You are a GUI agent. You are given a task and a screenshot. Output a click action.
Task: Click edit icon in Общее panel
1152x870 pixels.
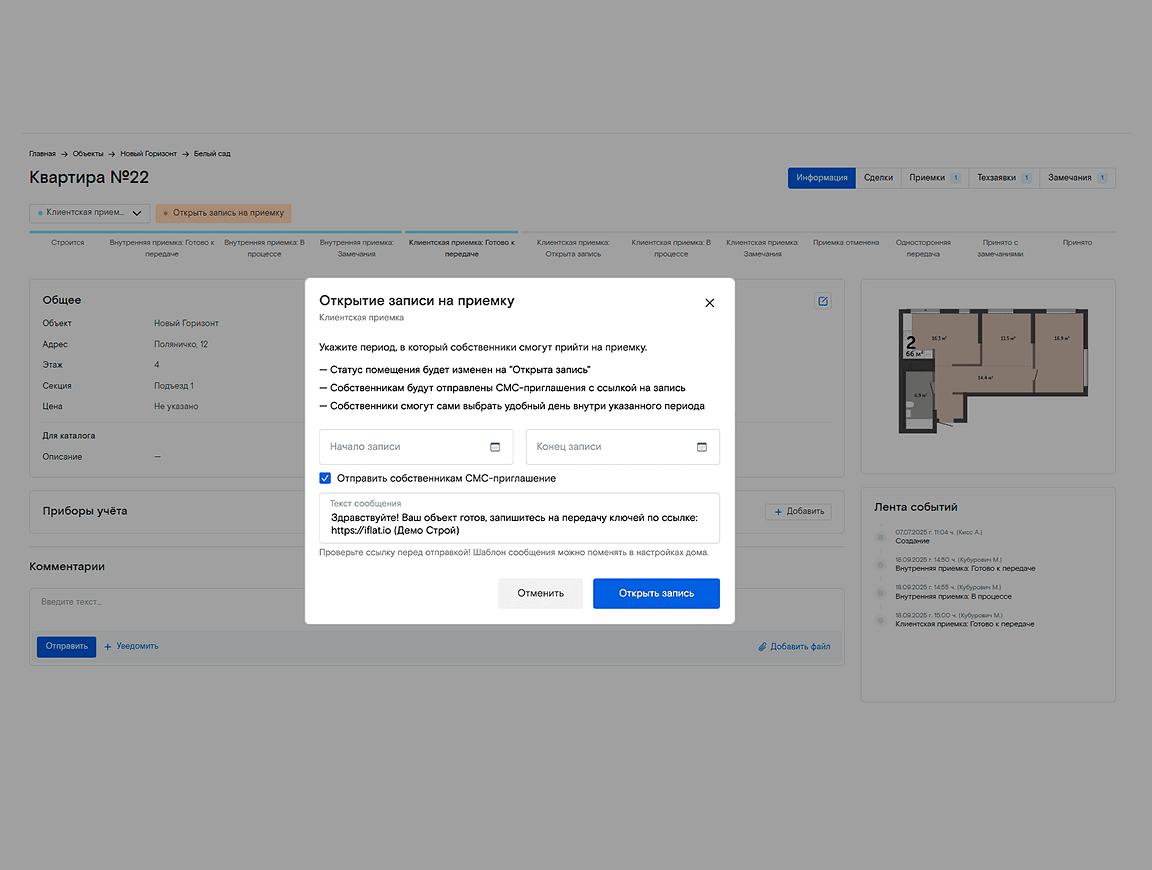[x=823, y=301]
